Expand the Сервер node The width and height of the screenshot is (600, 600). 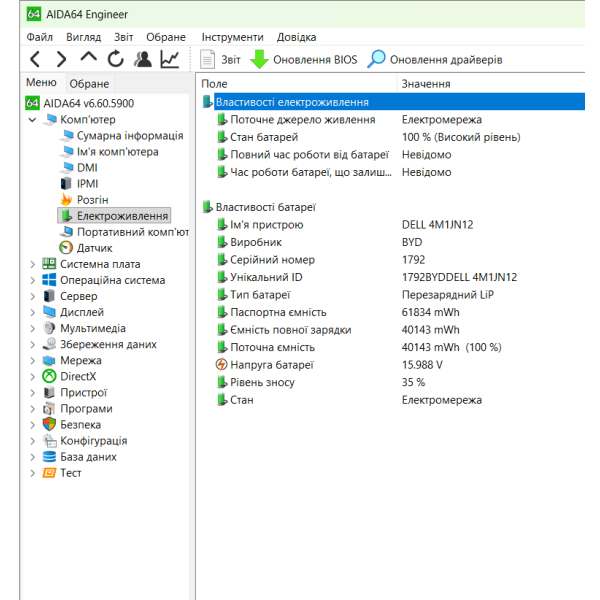tap(33, 297)
